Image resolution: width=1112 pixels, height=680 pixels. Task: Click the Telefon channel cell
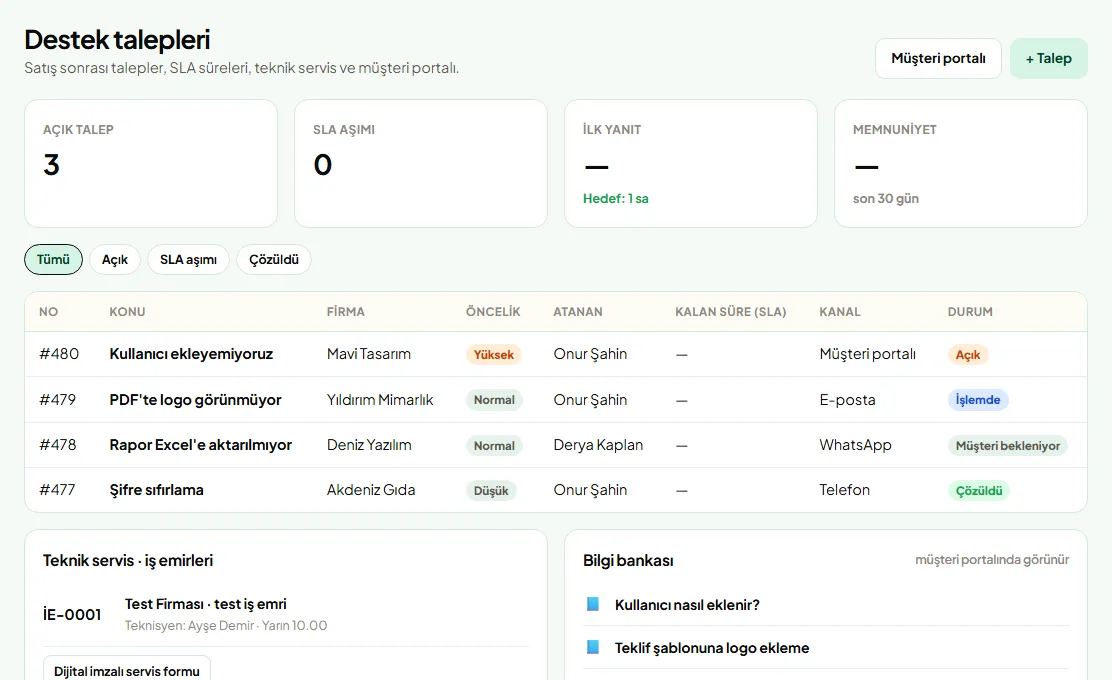[x=845, y=490]
